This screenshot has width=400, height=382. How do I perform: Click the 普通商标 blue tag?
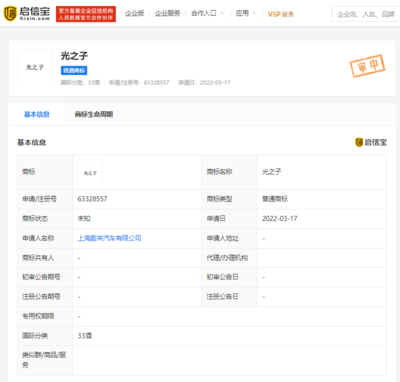click(x=74, y=70)
